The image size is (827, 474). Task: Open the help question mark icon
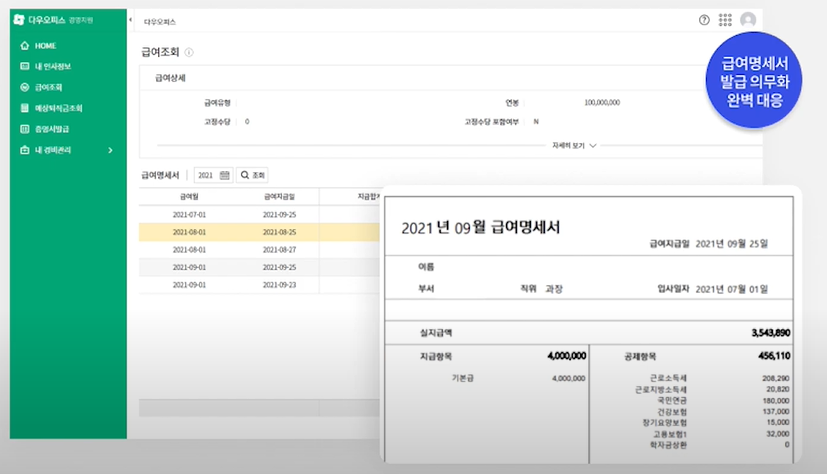click(704, 20)
